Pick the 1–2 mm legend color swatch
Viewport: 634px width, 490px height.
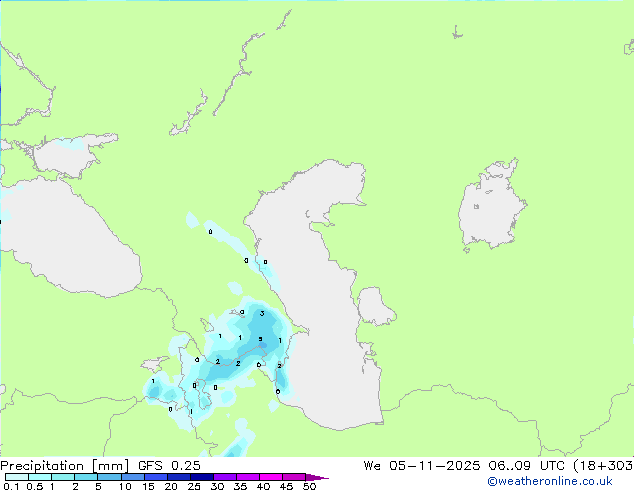63,477
